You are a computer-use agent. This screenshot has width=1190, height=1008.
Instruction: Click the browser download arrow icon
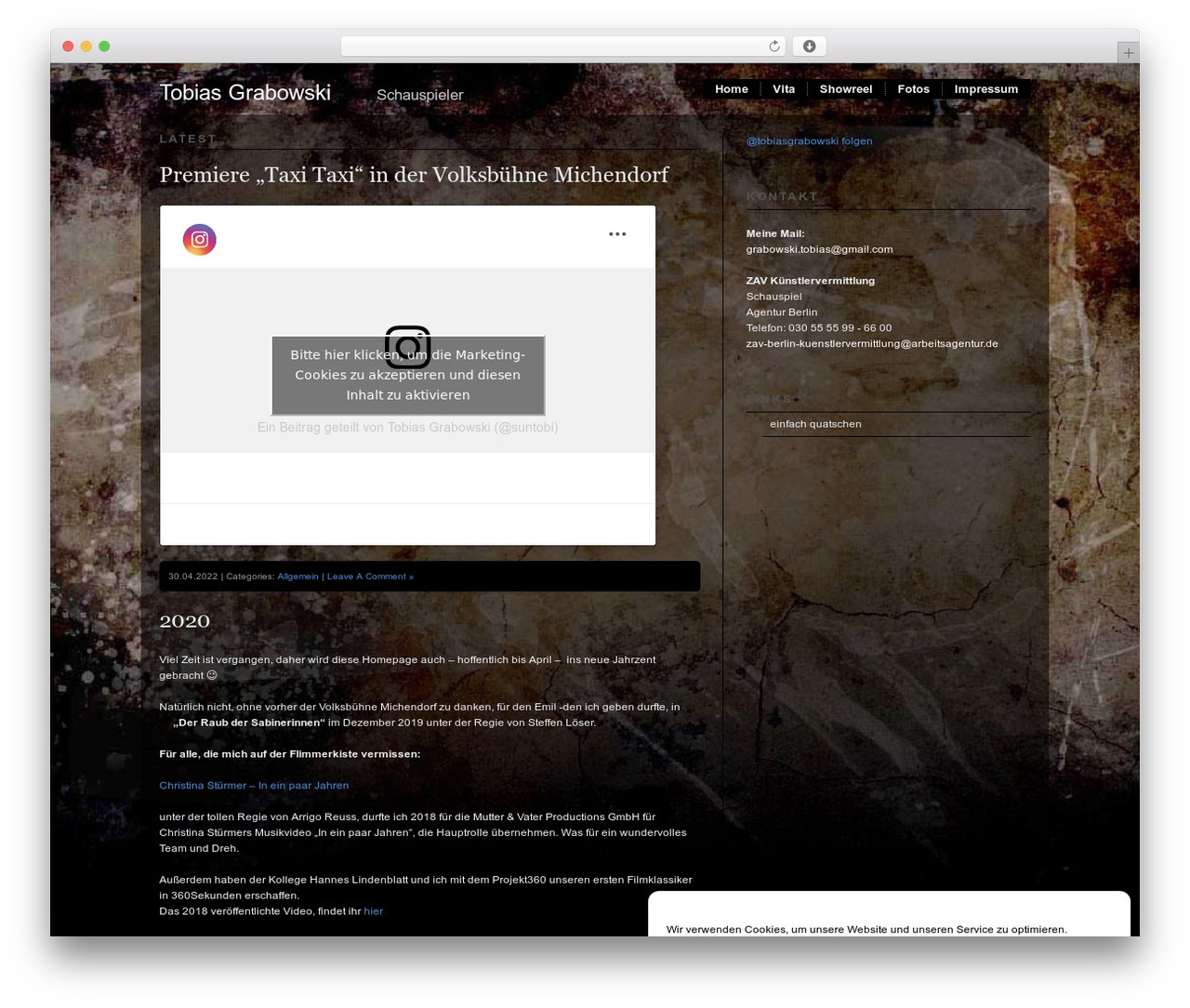coord(810,46)
